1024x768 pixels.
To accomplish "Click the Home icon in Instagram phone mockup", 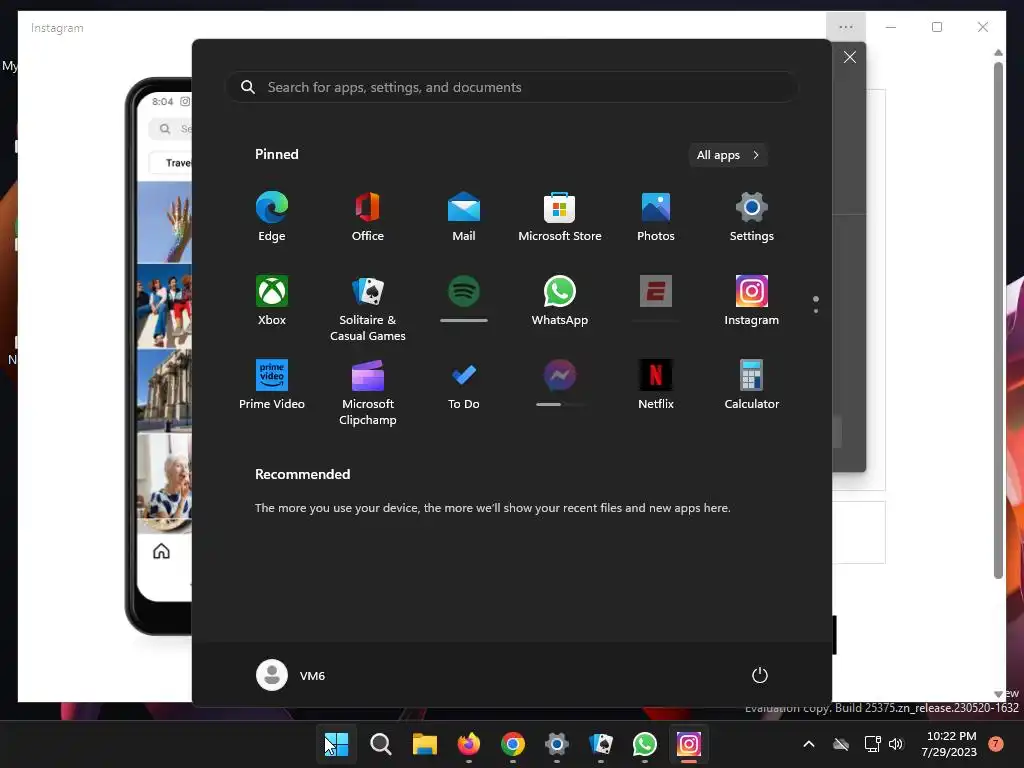I will (161, 552).
